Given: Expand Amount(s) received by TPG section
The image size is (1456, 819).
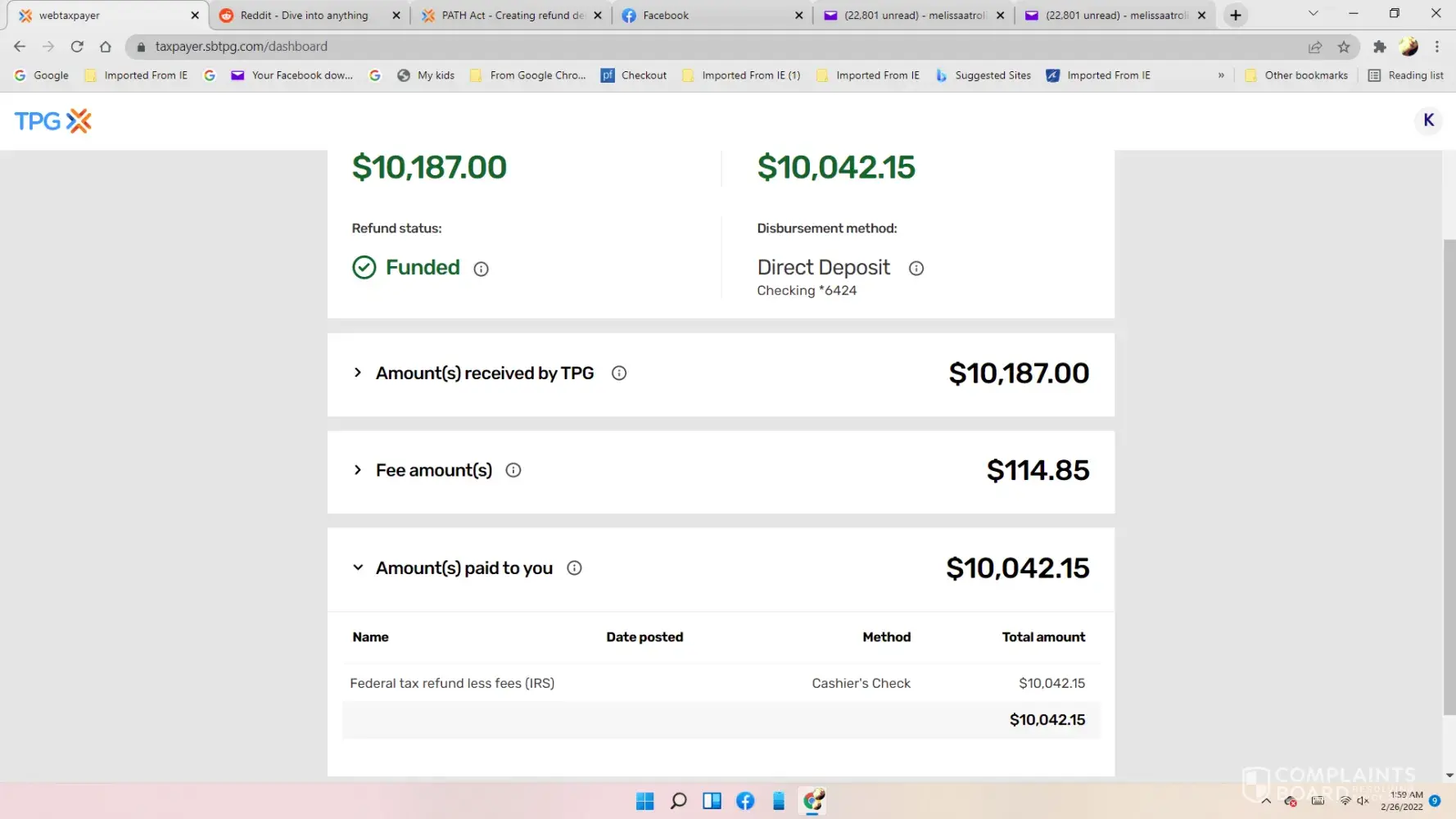Looking at the screenshot, I should [x=358, y=373].
